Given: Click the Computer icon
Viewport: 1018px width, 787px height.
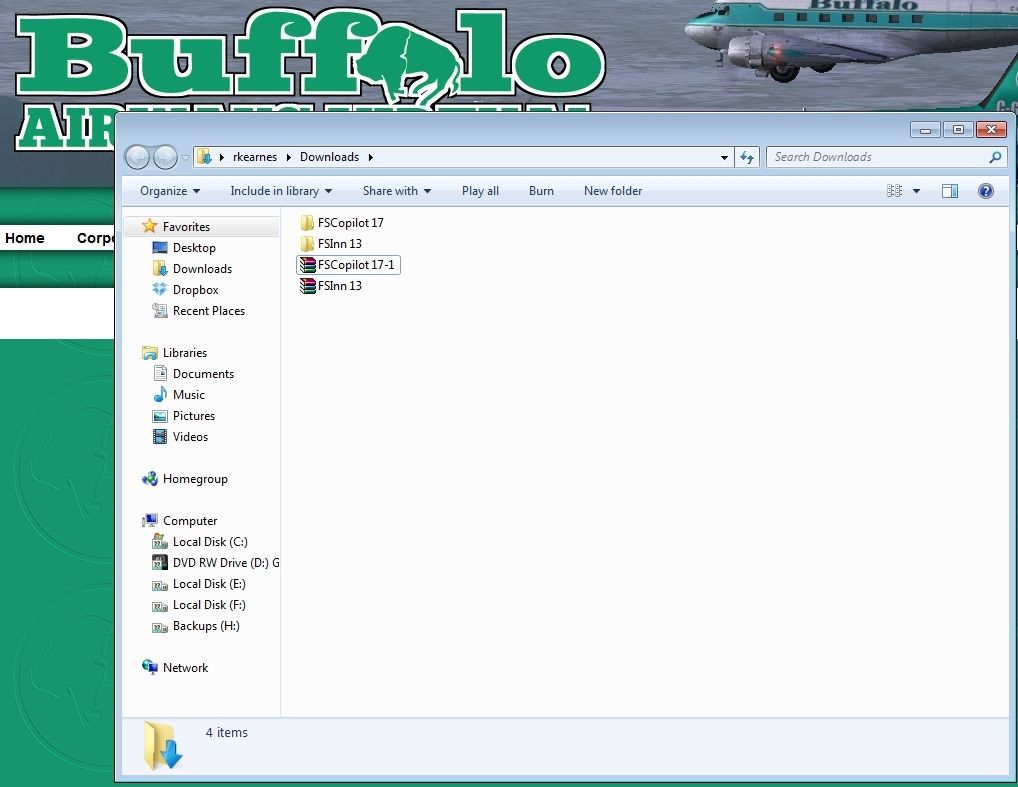Looking at the screenshot, I should pyautogui.click(x=150, y=520).
